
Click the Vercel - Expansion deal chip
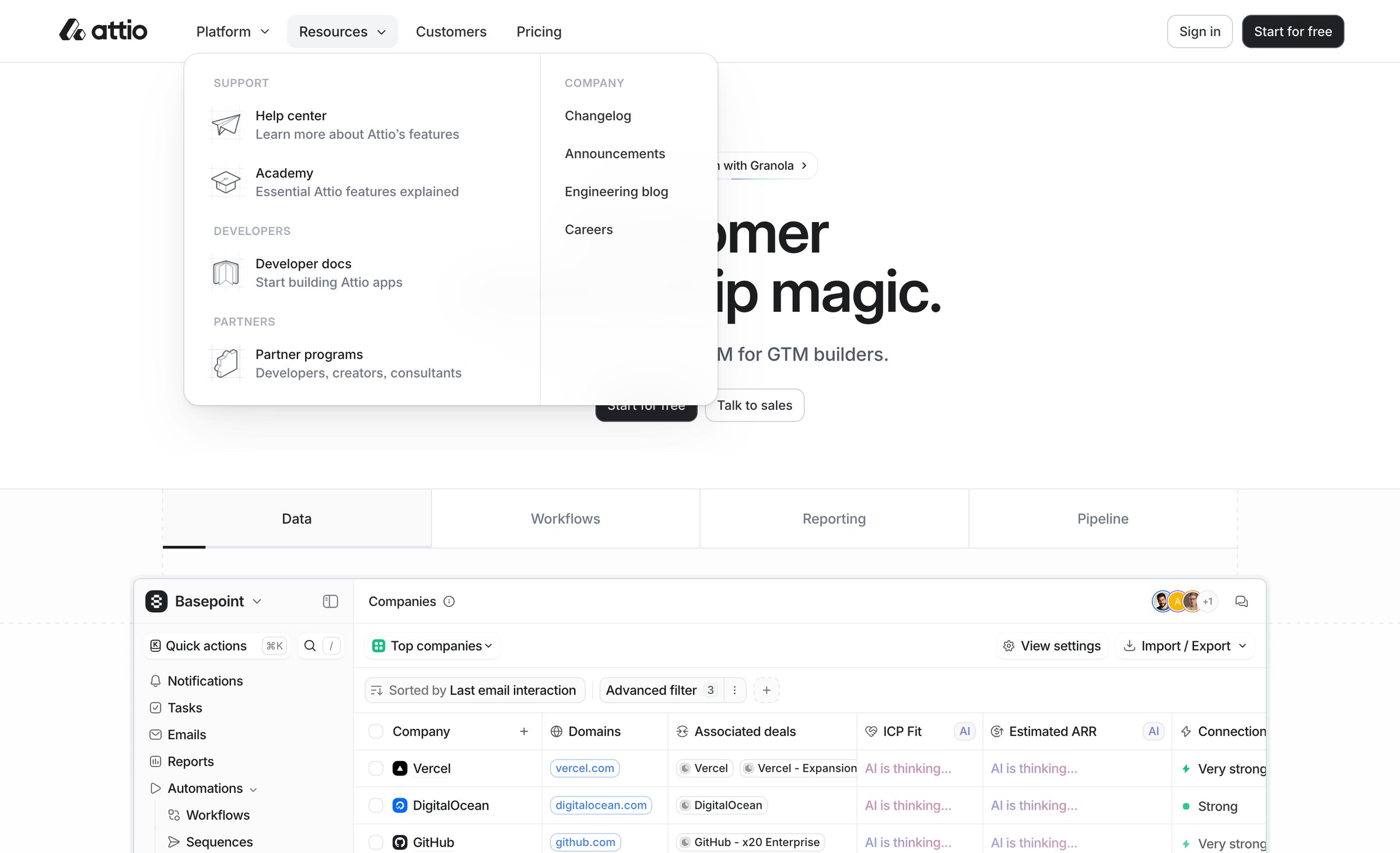pyautogui.click(x=798, y=768)
